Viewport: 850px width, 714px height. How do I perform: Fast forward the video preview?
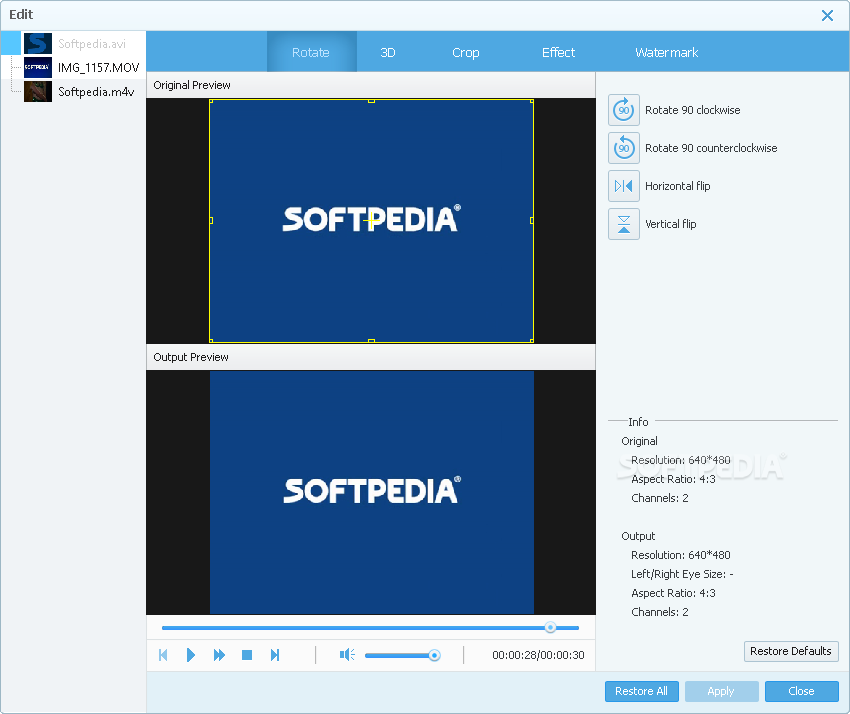click(219, 655)
